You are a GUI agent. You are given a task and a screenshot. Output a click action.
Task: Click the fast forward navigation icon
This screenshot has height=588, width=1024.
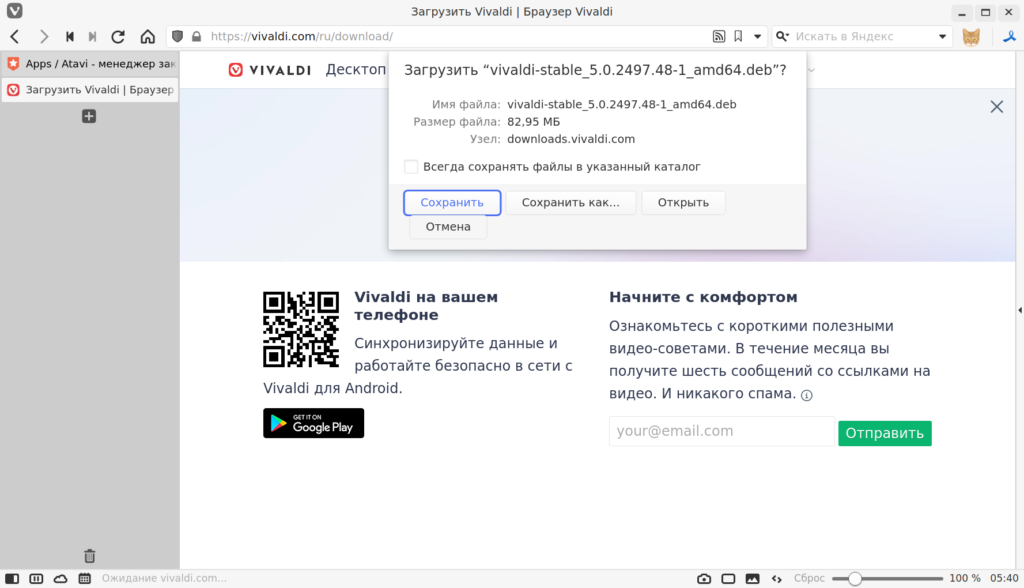93,37
